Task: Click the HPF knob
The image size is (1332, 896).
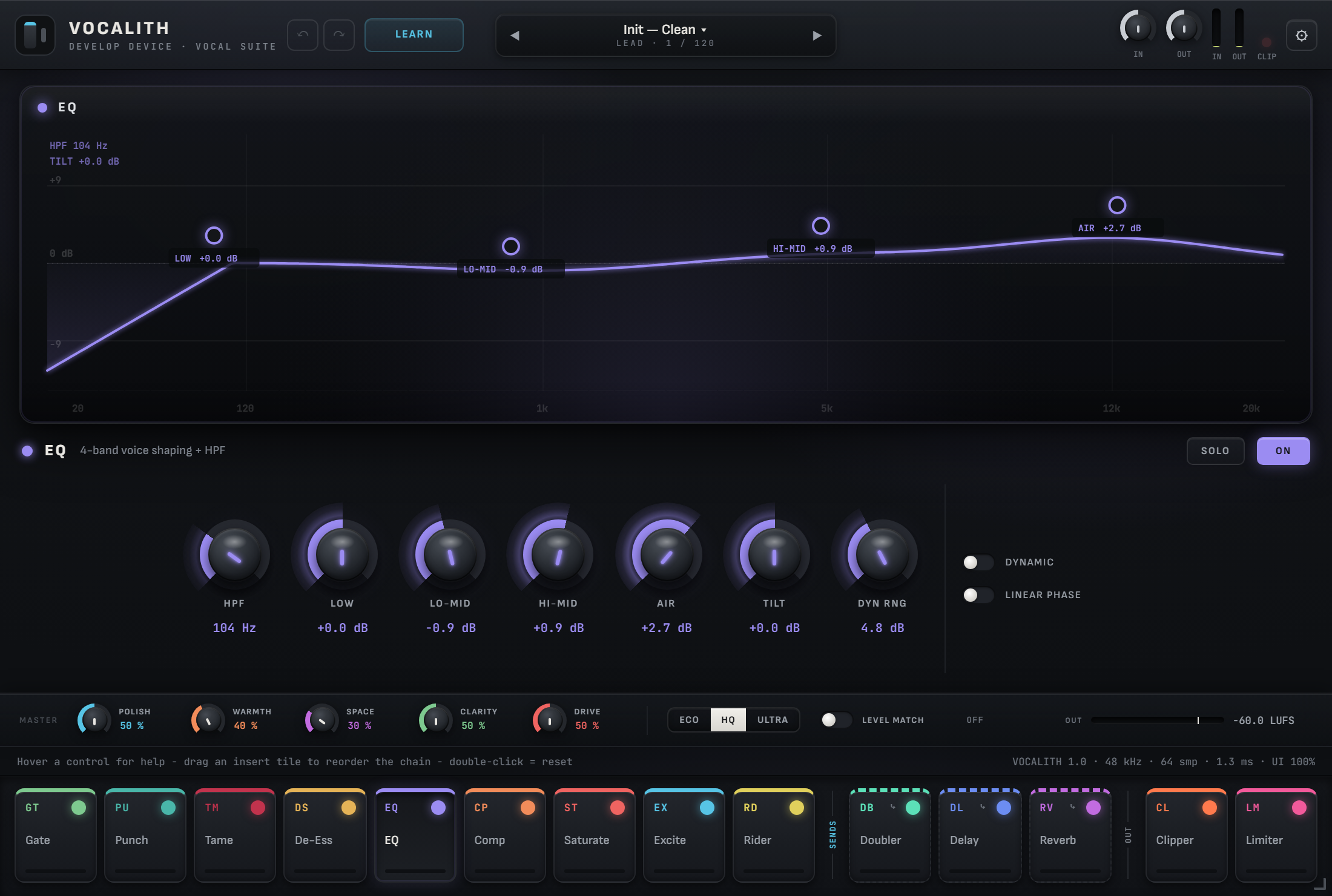Action: 234,555
